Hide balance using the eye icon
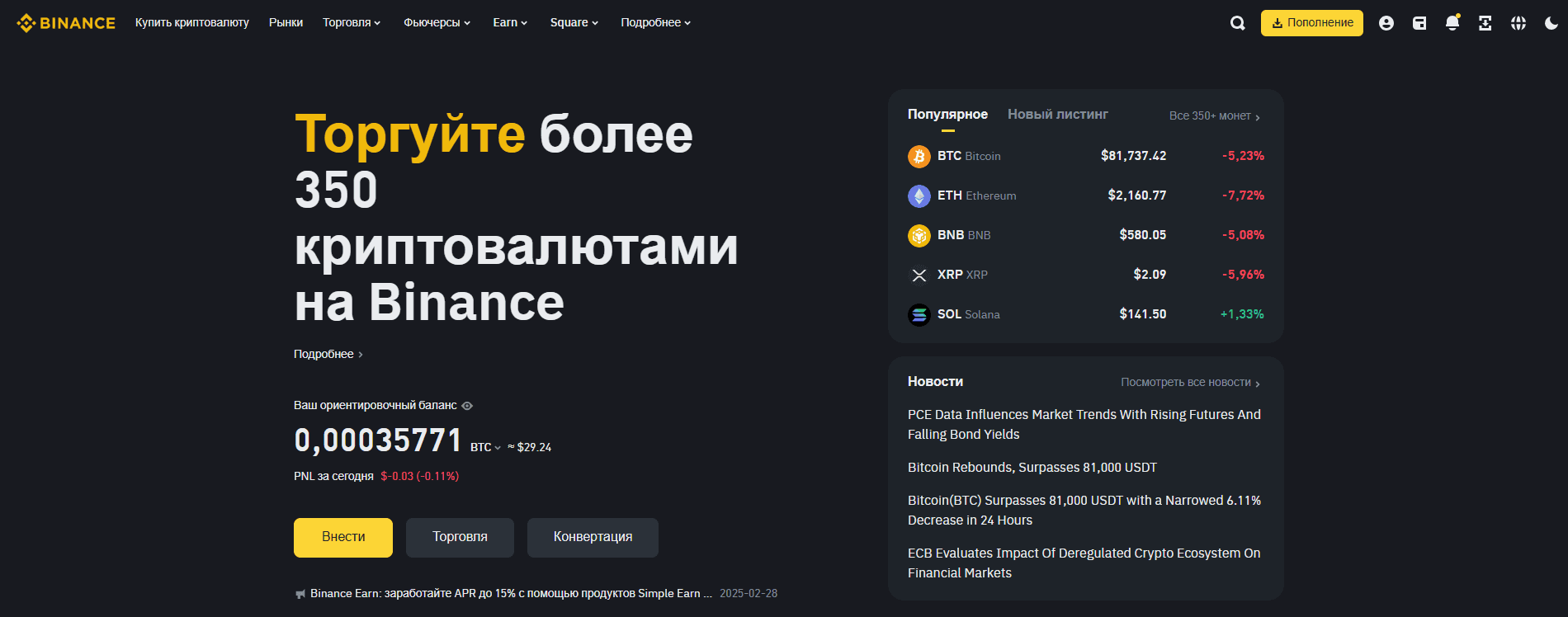Screen dimensions: 1568x617 point(467,406)
